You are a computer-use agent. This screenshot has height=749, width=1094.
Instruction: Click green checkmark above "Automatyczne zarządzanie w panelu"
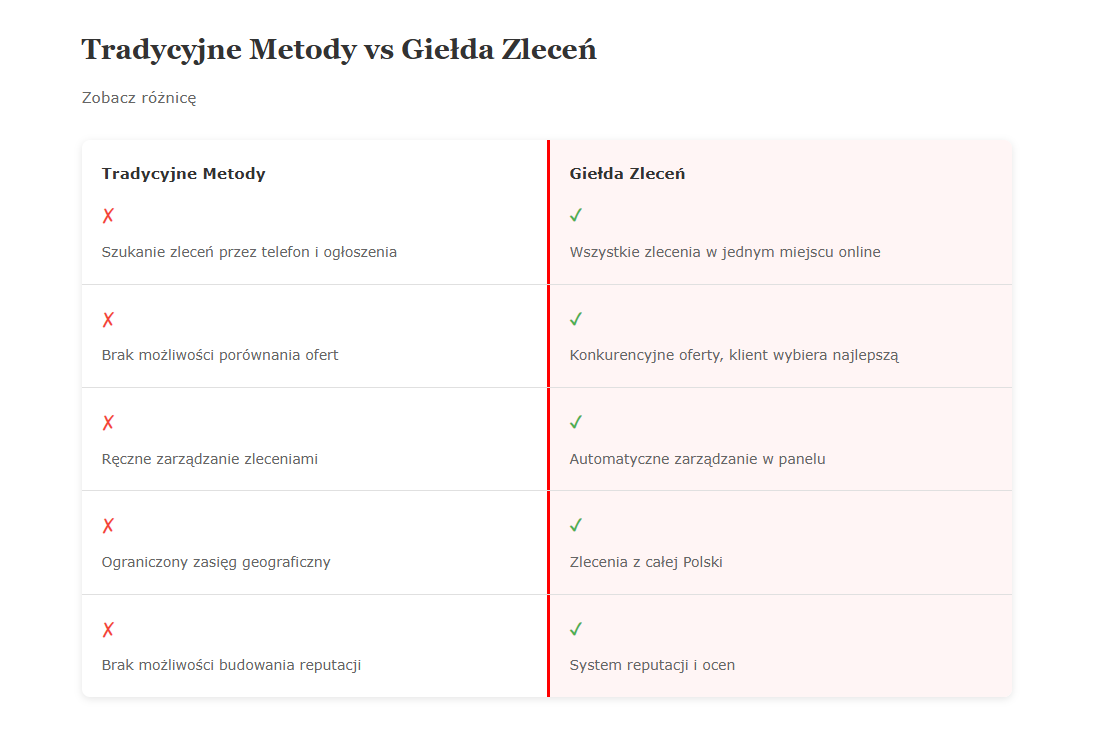576,422
